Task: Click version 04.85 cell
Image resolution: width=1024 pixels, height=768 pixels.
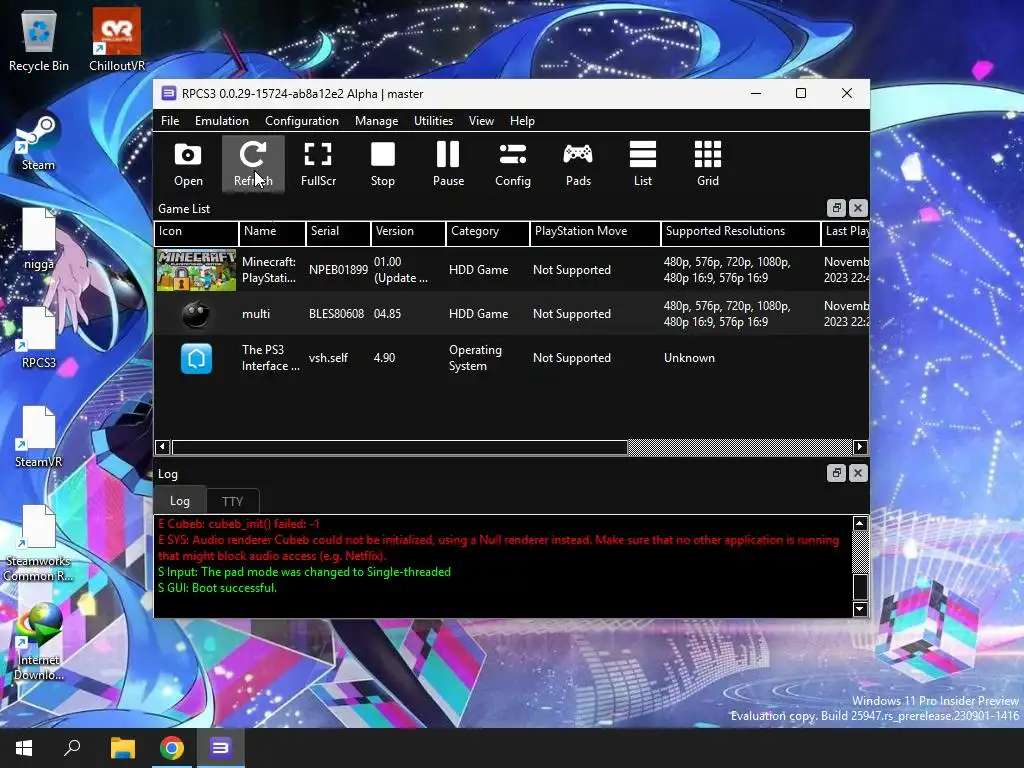Action: click(x=387, y=314)
